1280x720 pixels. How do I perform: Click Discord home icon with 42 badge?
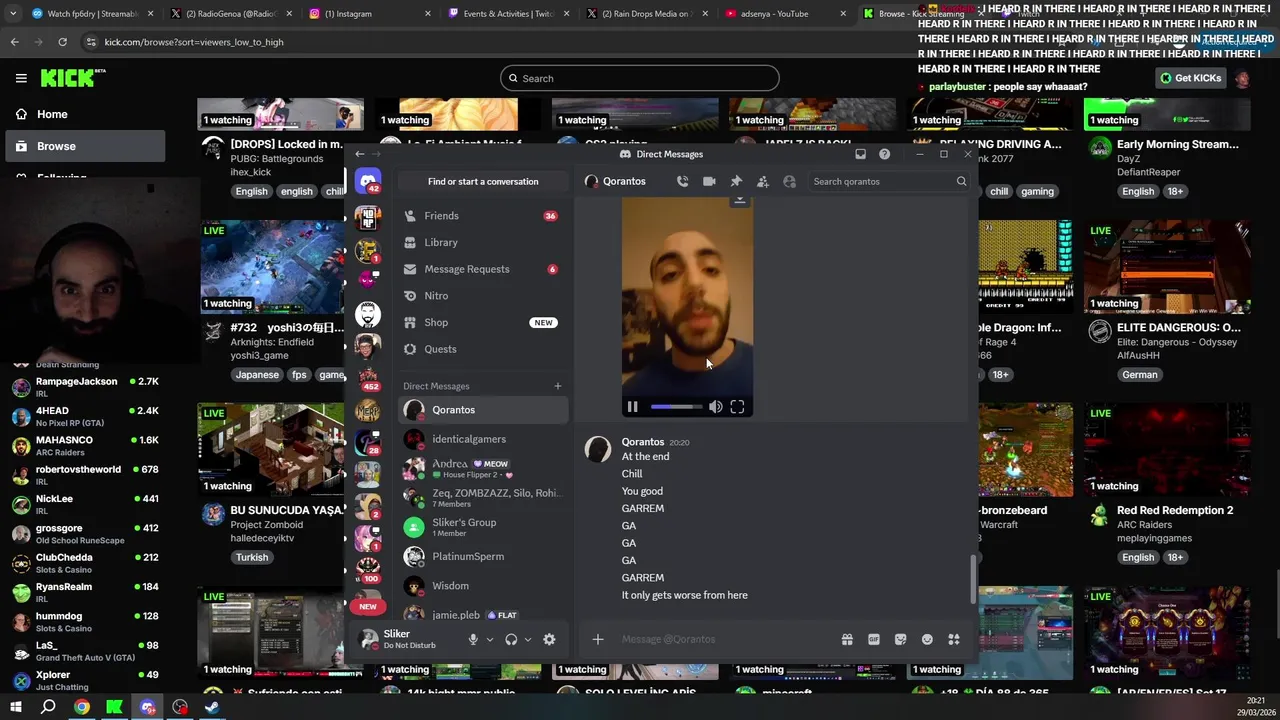[368, 182]
